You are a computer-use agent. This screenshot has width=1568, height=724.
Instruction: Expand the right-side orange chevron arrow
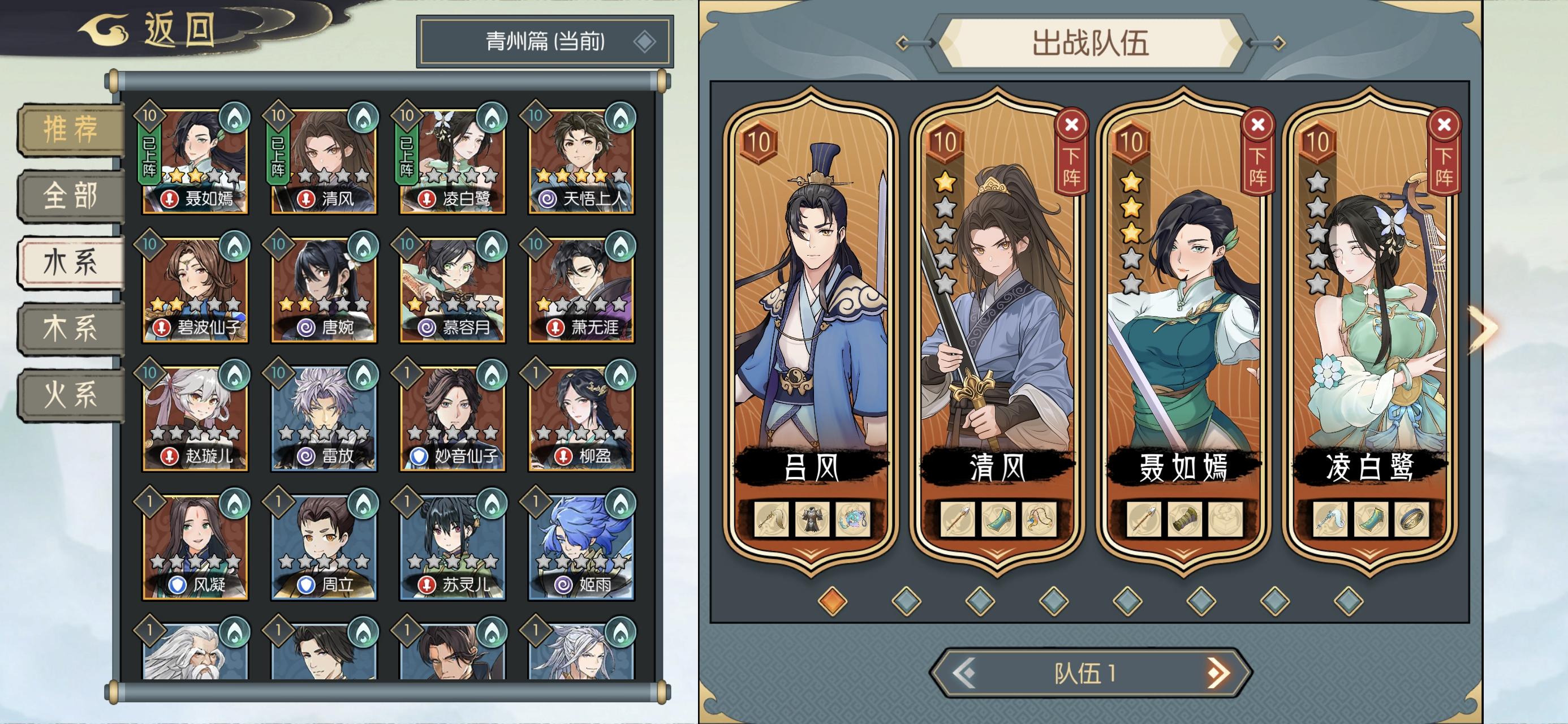pos(1484,329)
